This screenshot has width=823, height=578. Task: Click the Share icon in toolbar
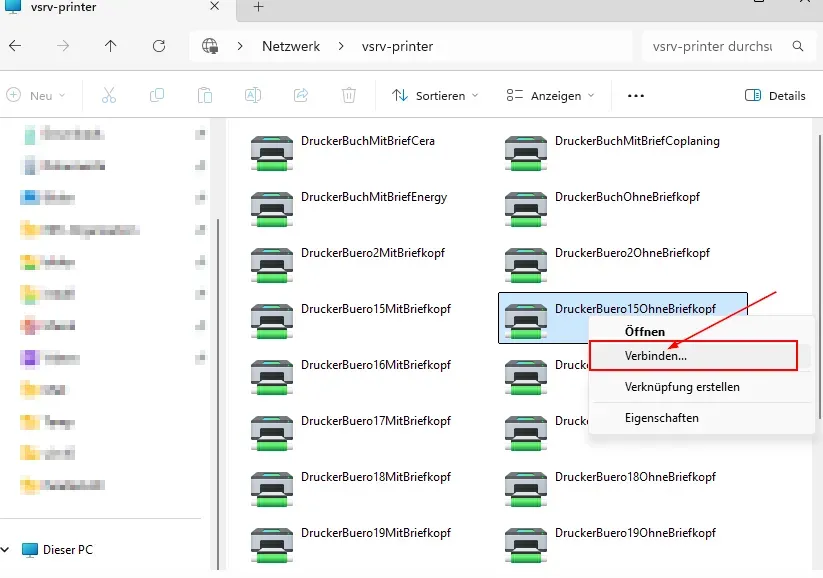(300, 95)
